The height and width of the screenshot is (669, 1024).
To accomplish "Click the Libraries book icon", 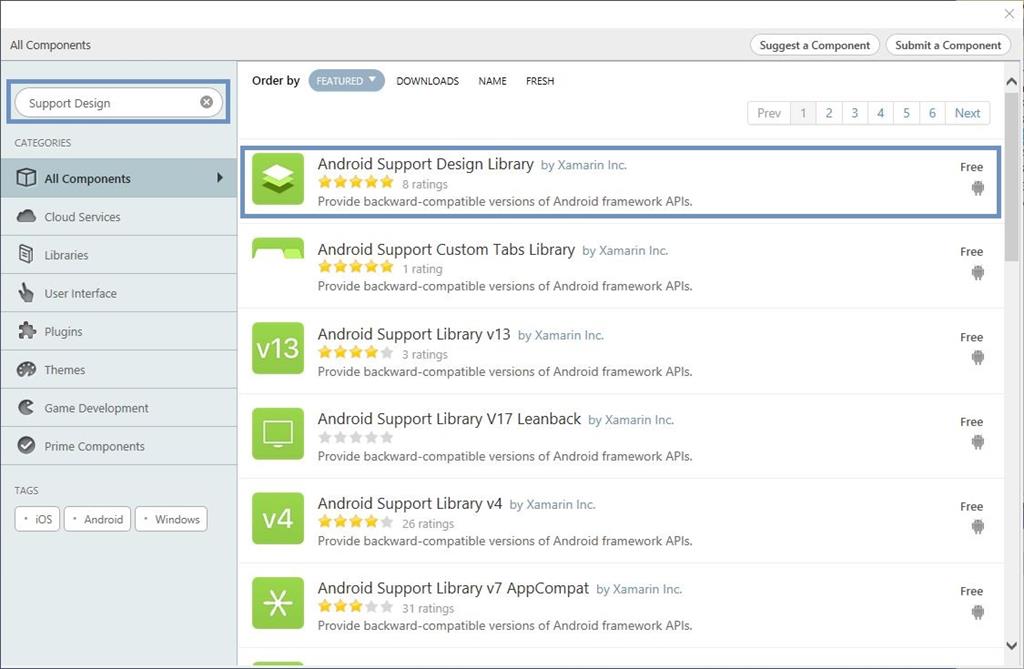I will (x=26, y=254).
